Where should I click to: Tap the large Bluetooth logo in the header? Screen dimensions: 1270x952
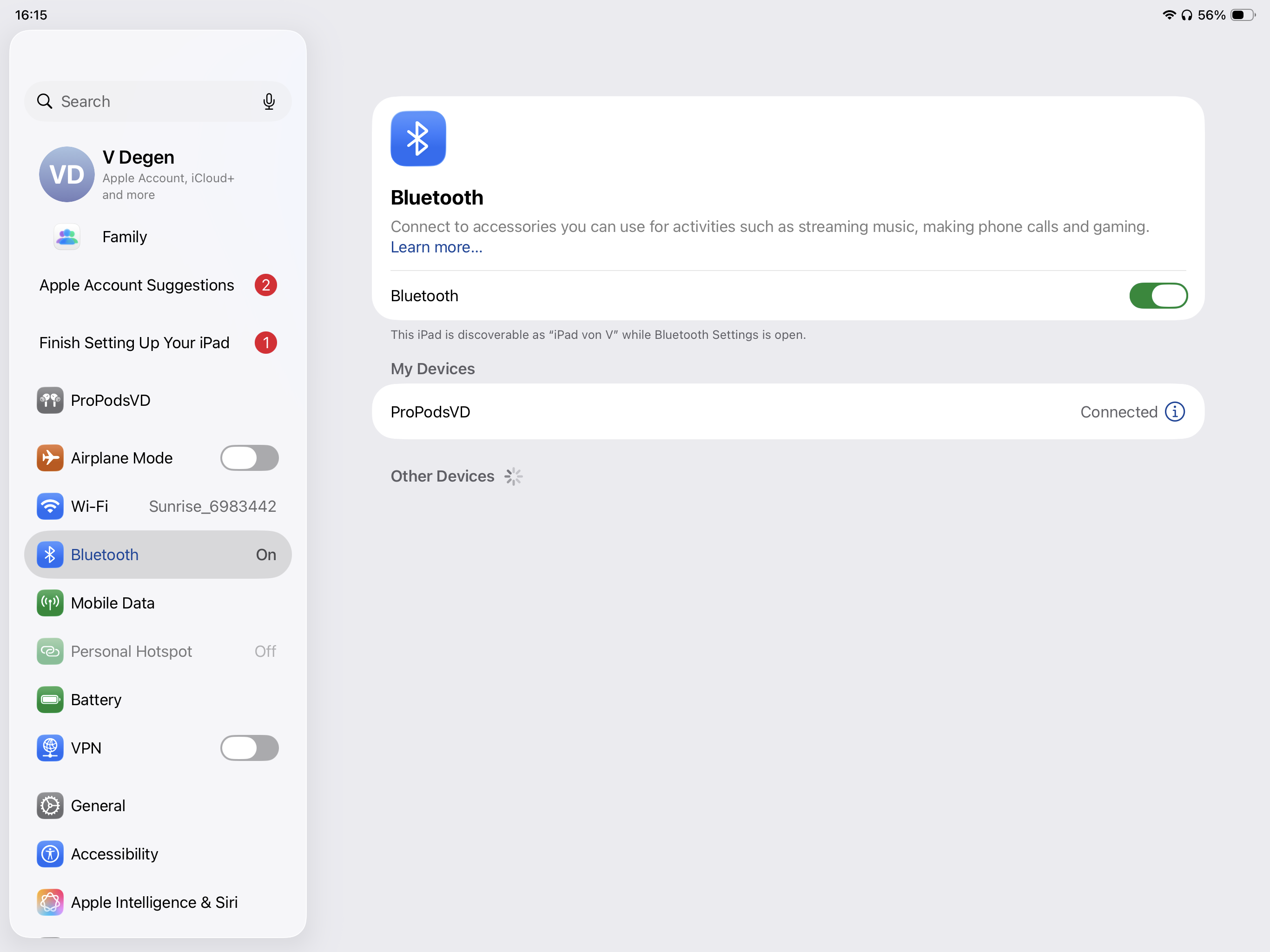pos(418,139)
